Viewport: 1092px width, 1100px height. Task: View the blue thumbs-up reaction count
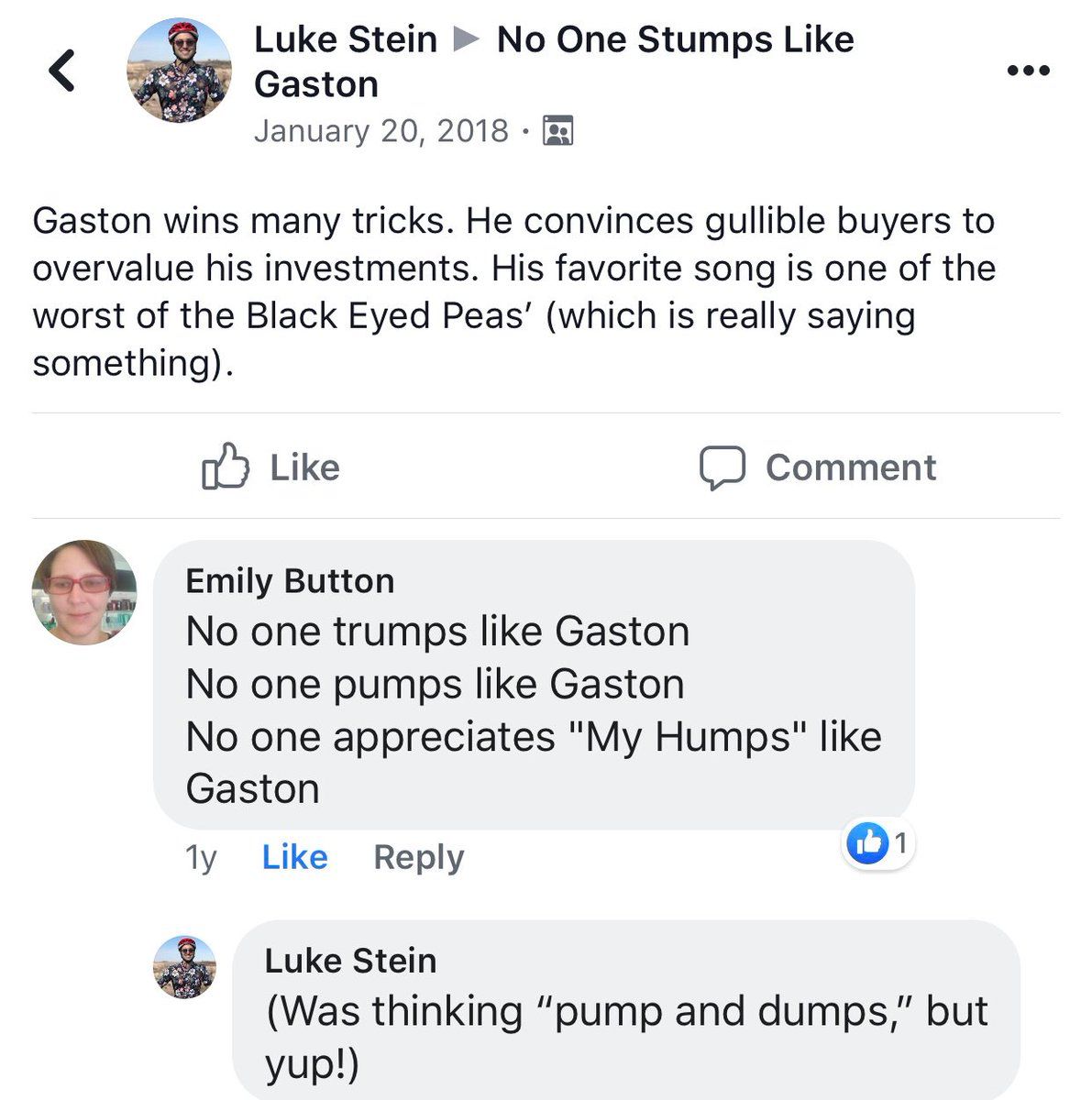coord(877,842)
